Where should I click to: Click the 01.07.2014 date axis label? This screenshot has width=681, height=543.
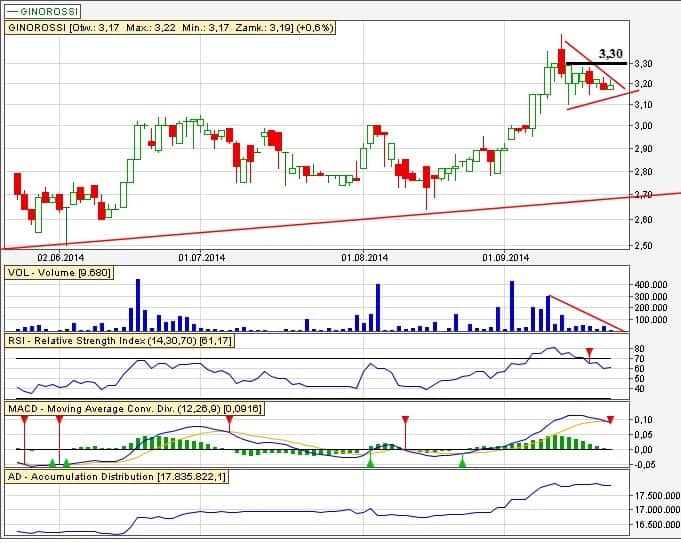[198, 257]
